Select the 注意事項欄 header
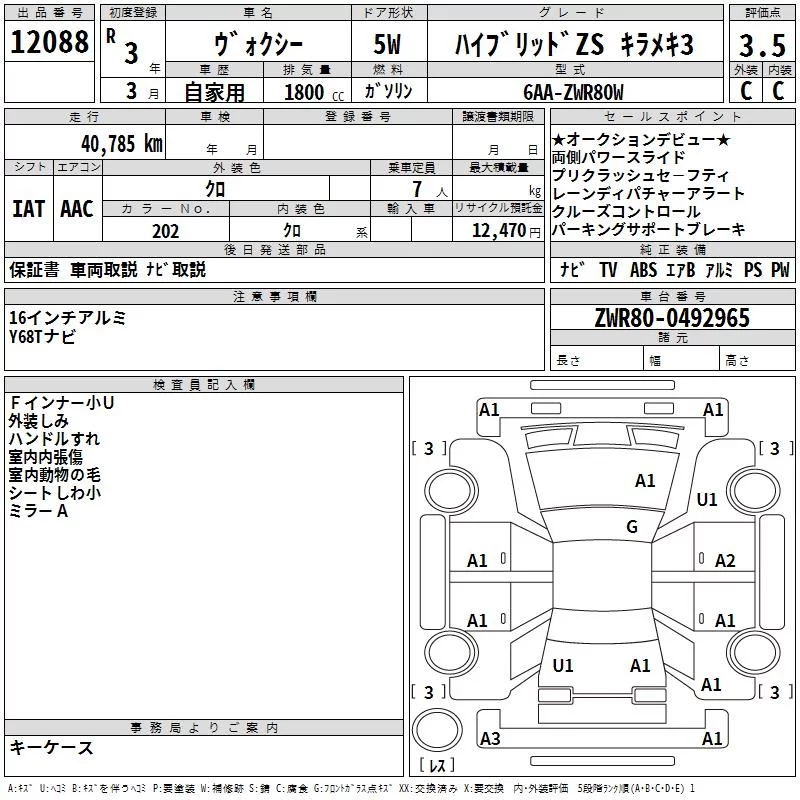800x800 pixels. (274, 296)
